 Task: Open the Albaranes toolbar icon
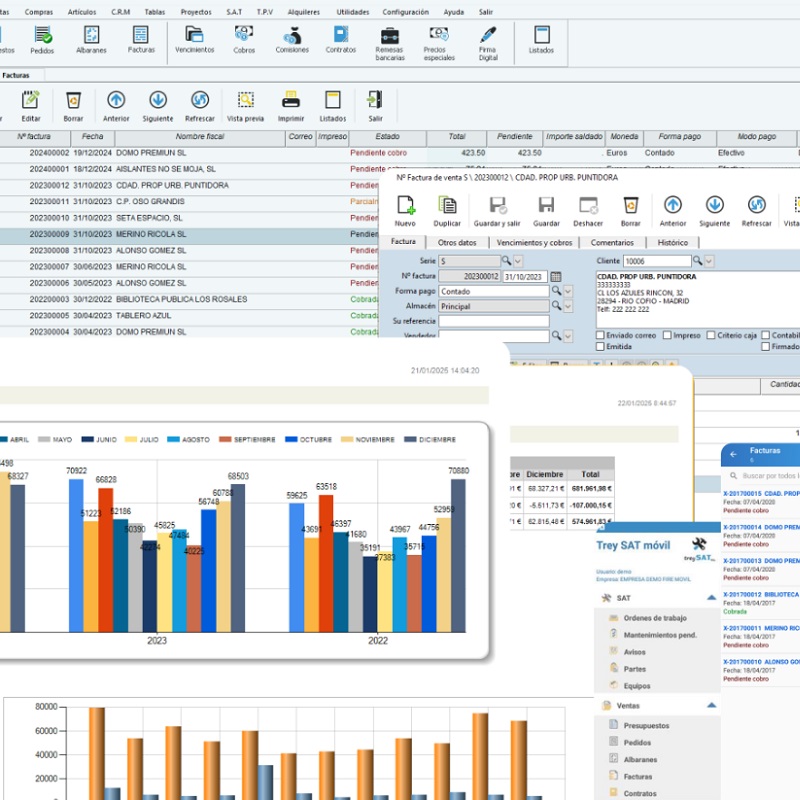(91, 40)
